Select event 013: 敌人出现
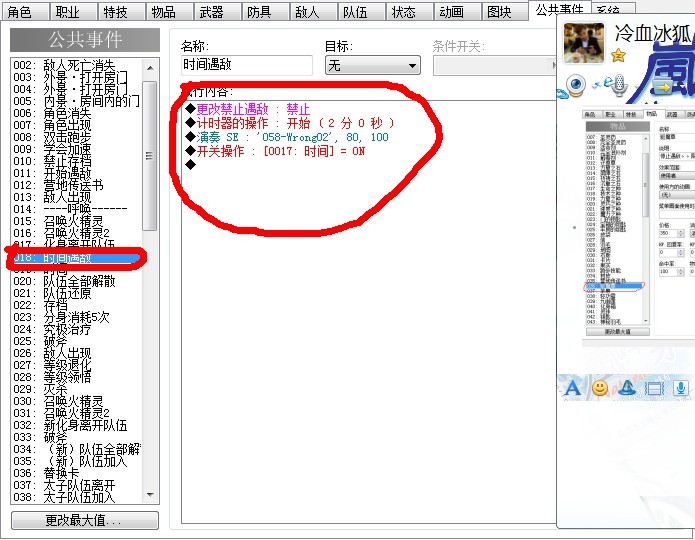Screen dimensions: 695x540 click(x=76, y=197)
